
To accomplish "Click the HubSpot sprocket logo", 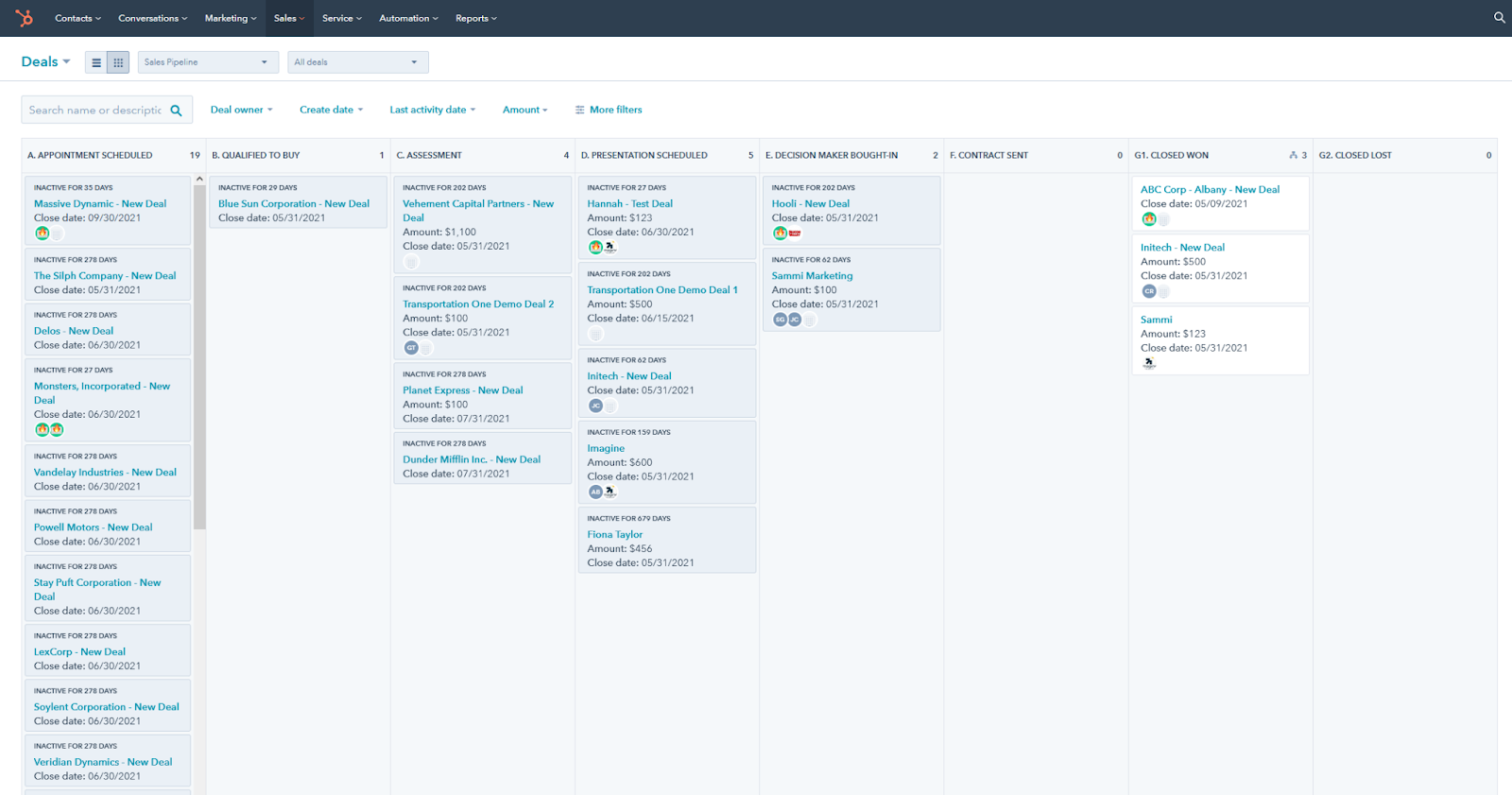I will (x=25, y=18).
